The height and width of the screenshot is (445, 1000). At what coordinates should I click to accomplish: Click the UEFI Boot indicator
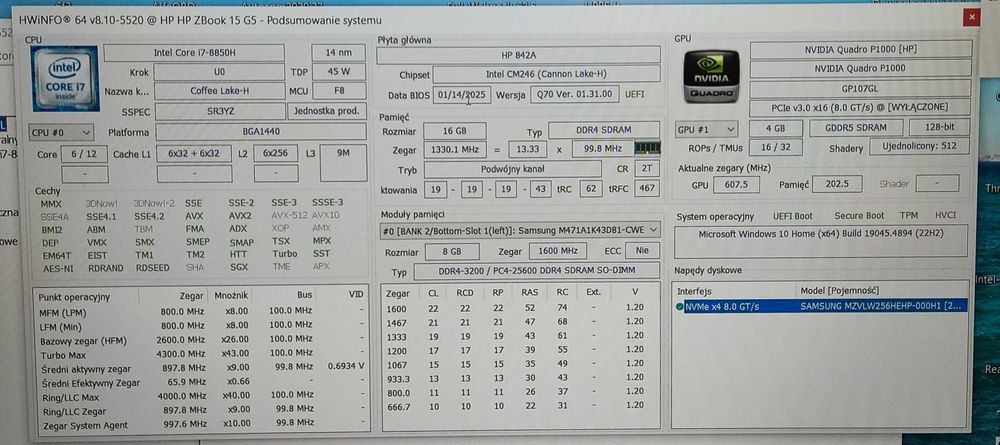(x=793, y=217)
